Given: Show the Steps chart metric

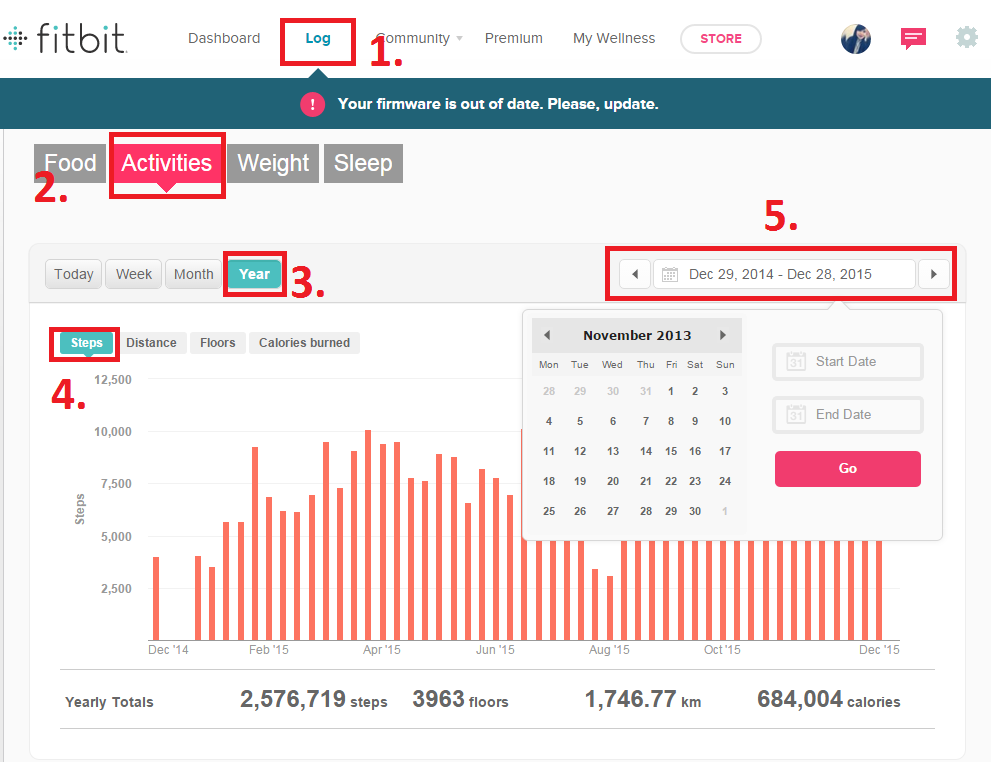Looking at the screenshot, I should click(x=87, y=342).
